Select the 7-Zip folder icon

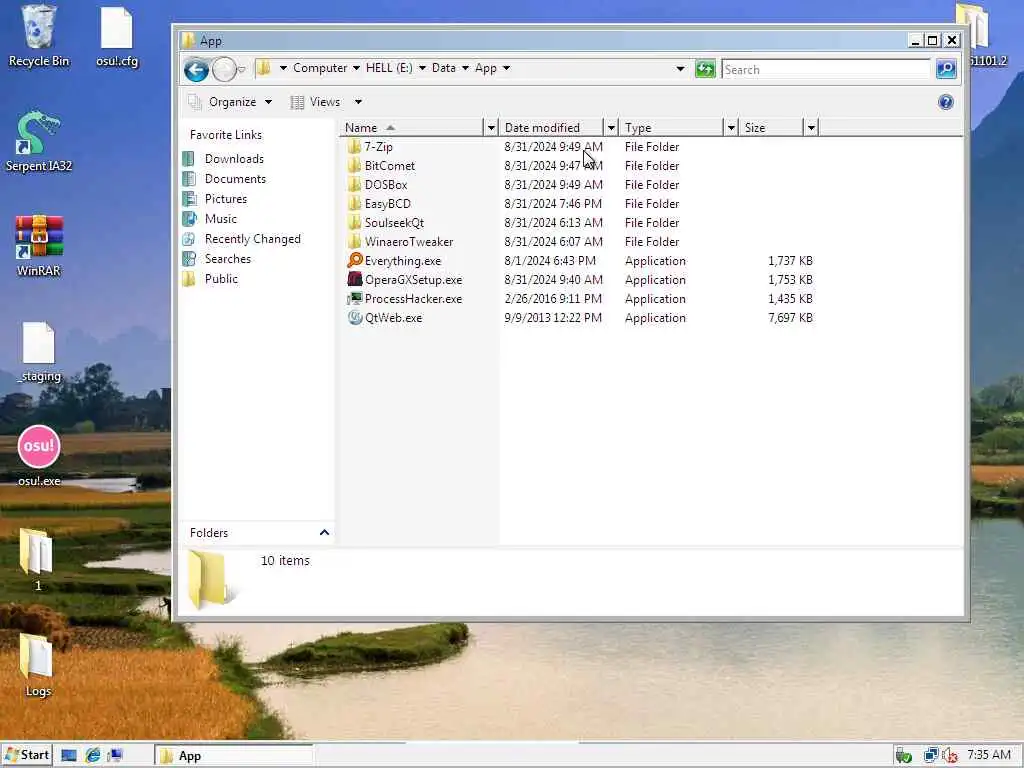coord(354,146)
